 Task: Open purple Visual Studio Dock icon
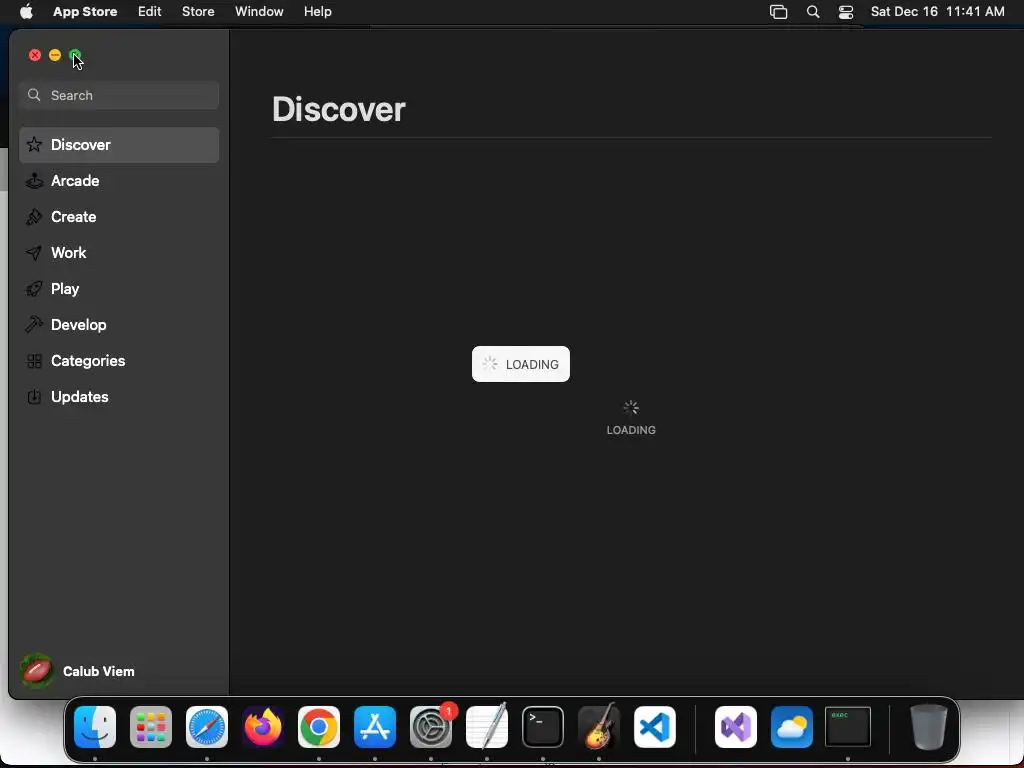click(x=736, y=727)
